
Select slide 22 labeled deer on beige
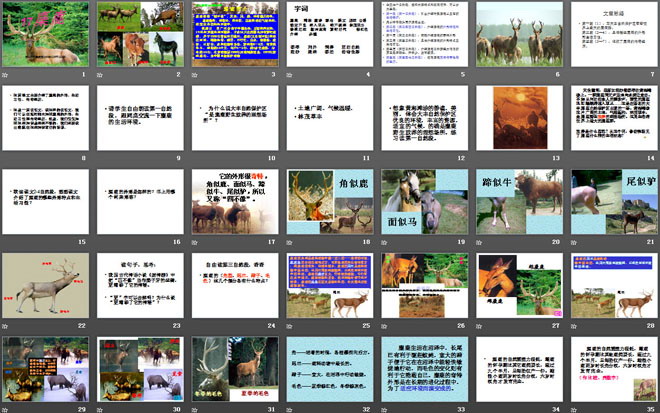coord(45,285)
